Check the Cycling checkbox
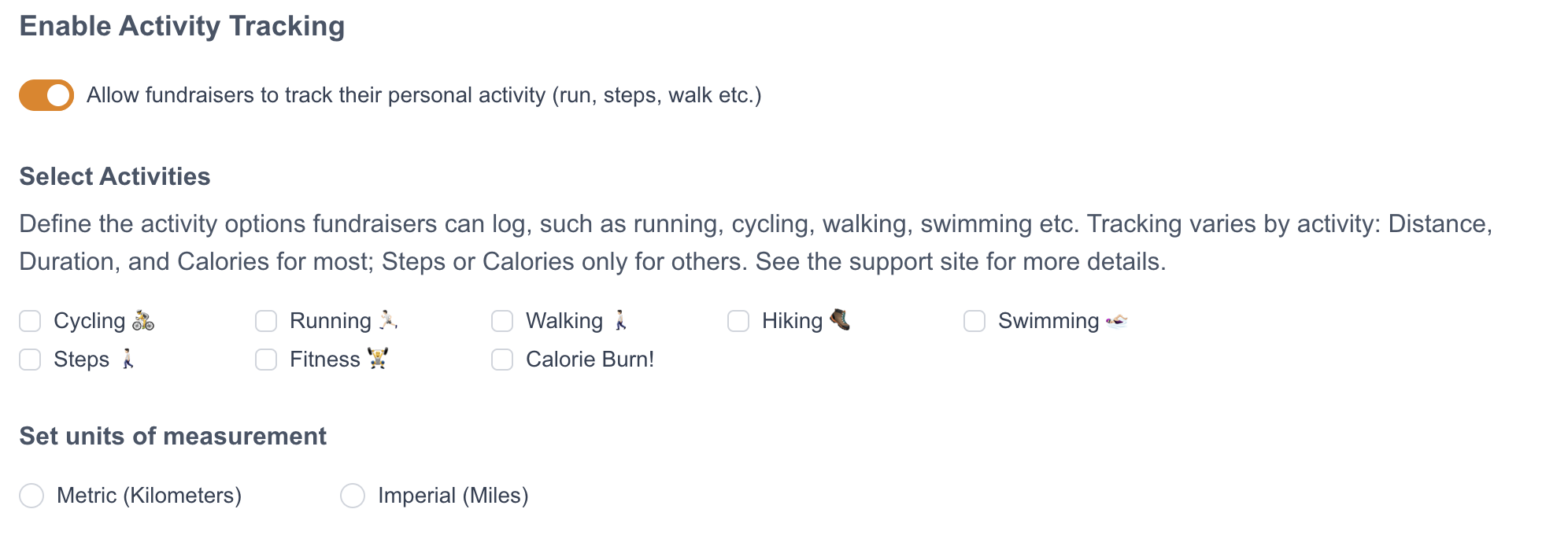Viewport: 1568px width, 546px height. (30, 321)
